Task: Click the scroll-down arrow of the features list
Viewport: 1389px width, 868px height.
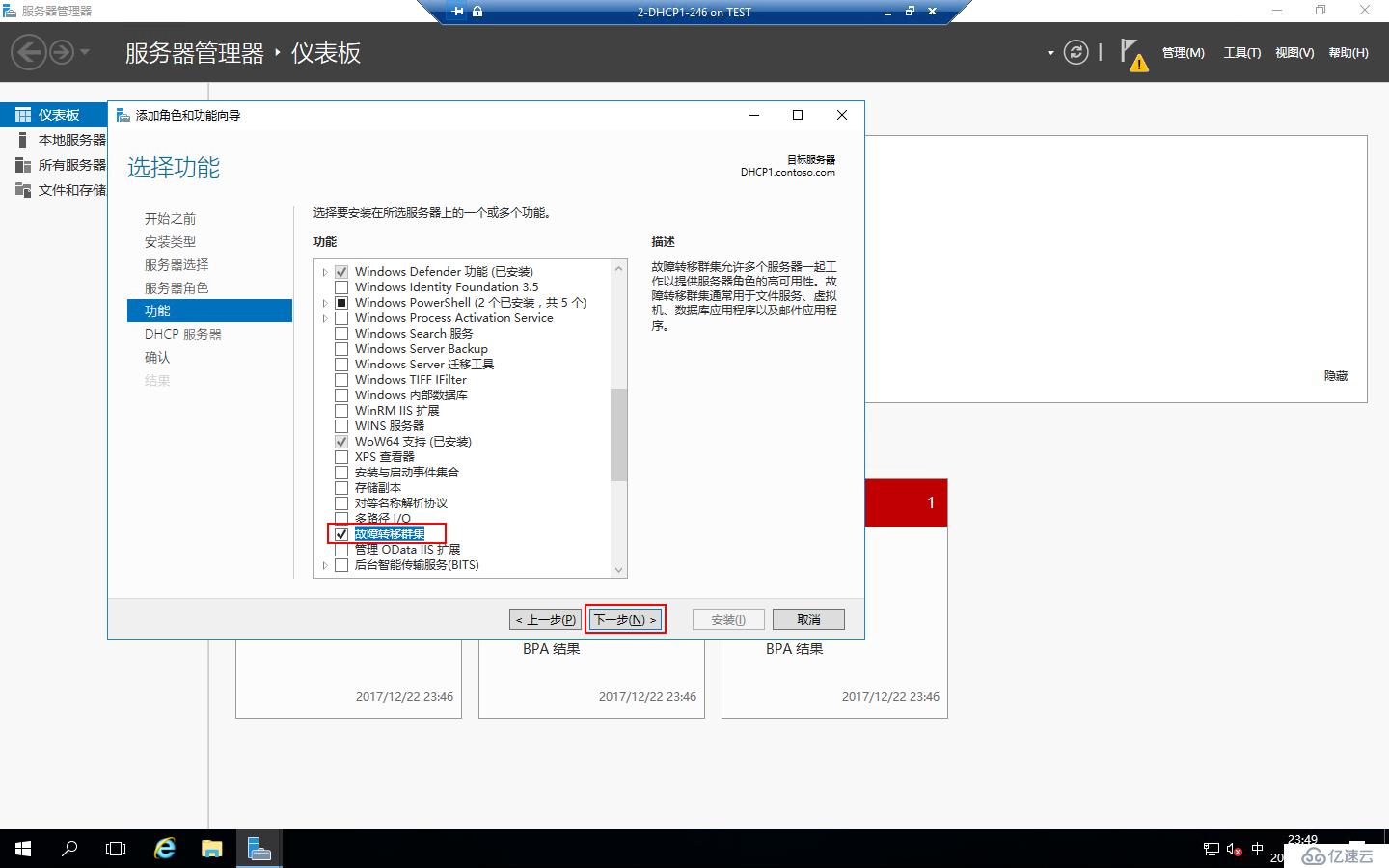Action: pos(619,569)
